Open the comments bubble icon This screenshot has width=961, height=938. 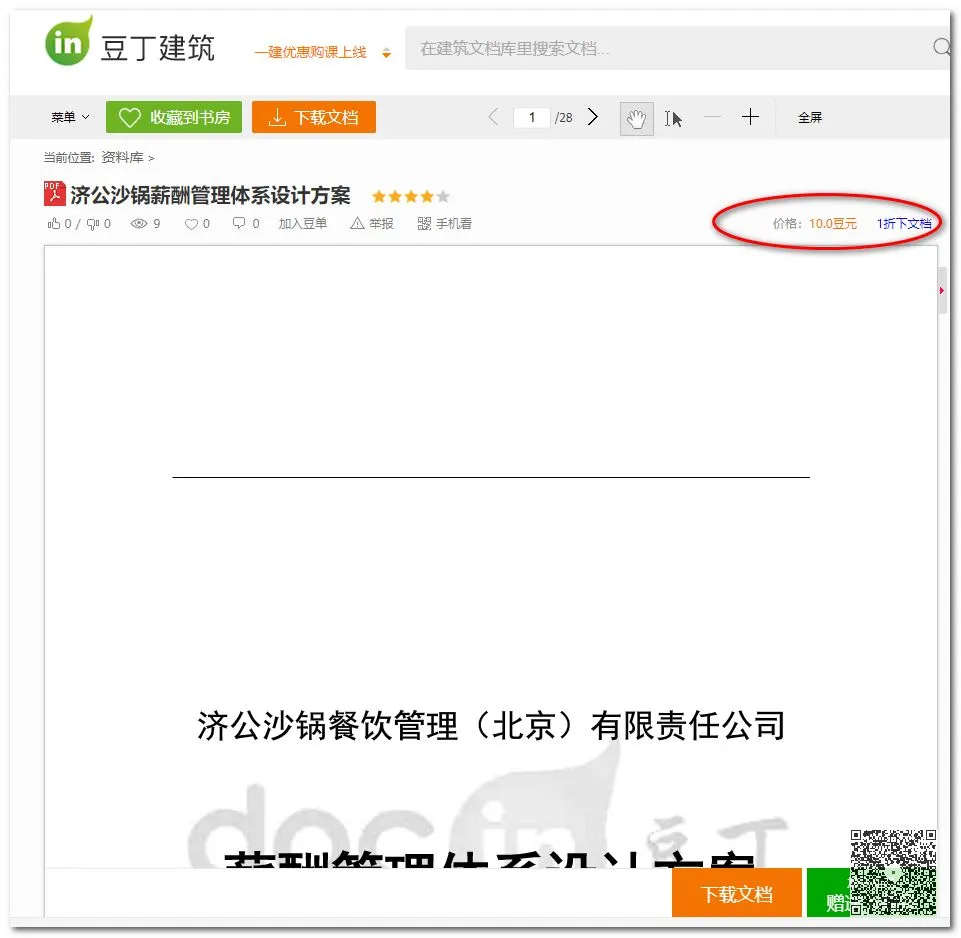(x=239, y=223)
